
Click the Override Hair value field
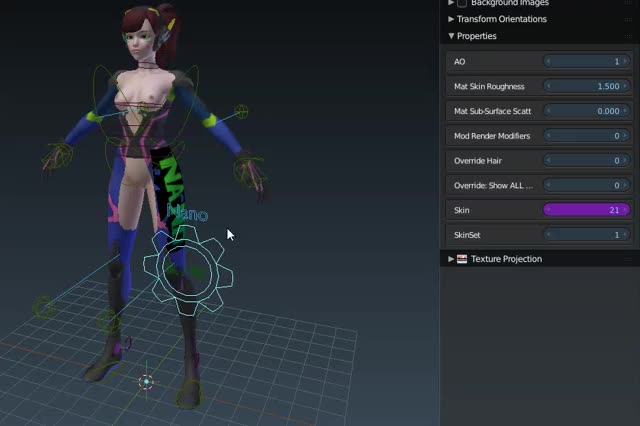pos(587,161)
